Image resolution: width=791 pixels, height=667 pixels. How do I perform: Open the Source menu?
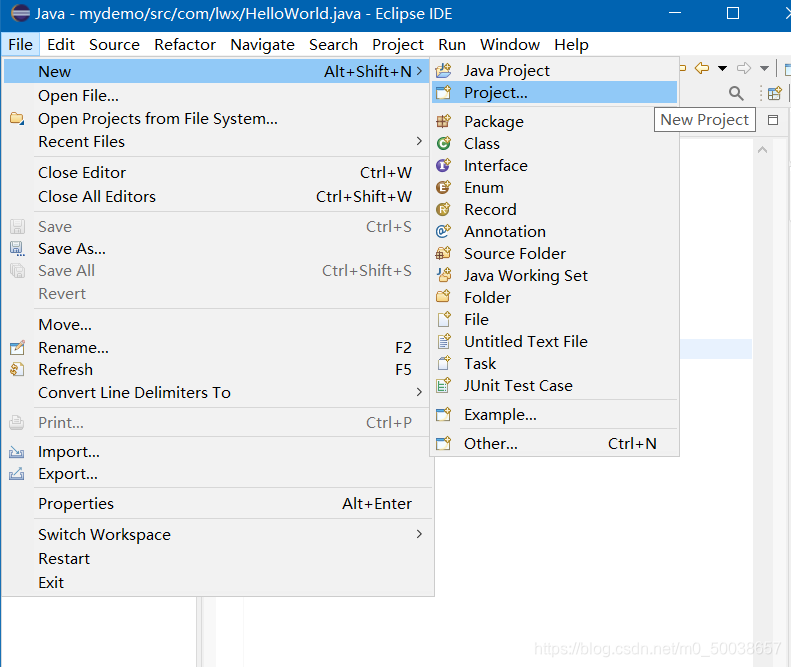(115, 44)
